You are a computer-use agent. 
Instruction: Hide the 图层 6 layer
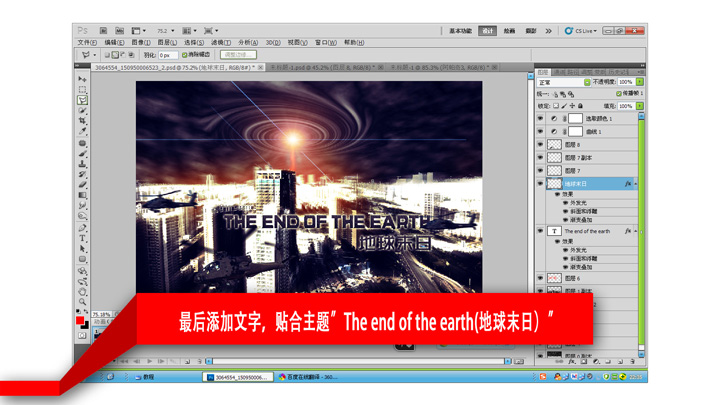tap(540, 278)
